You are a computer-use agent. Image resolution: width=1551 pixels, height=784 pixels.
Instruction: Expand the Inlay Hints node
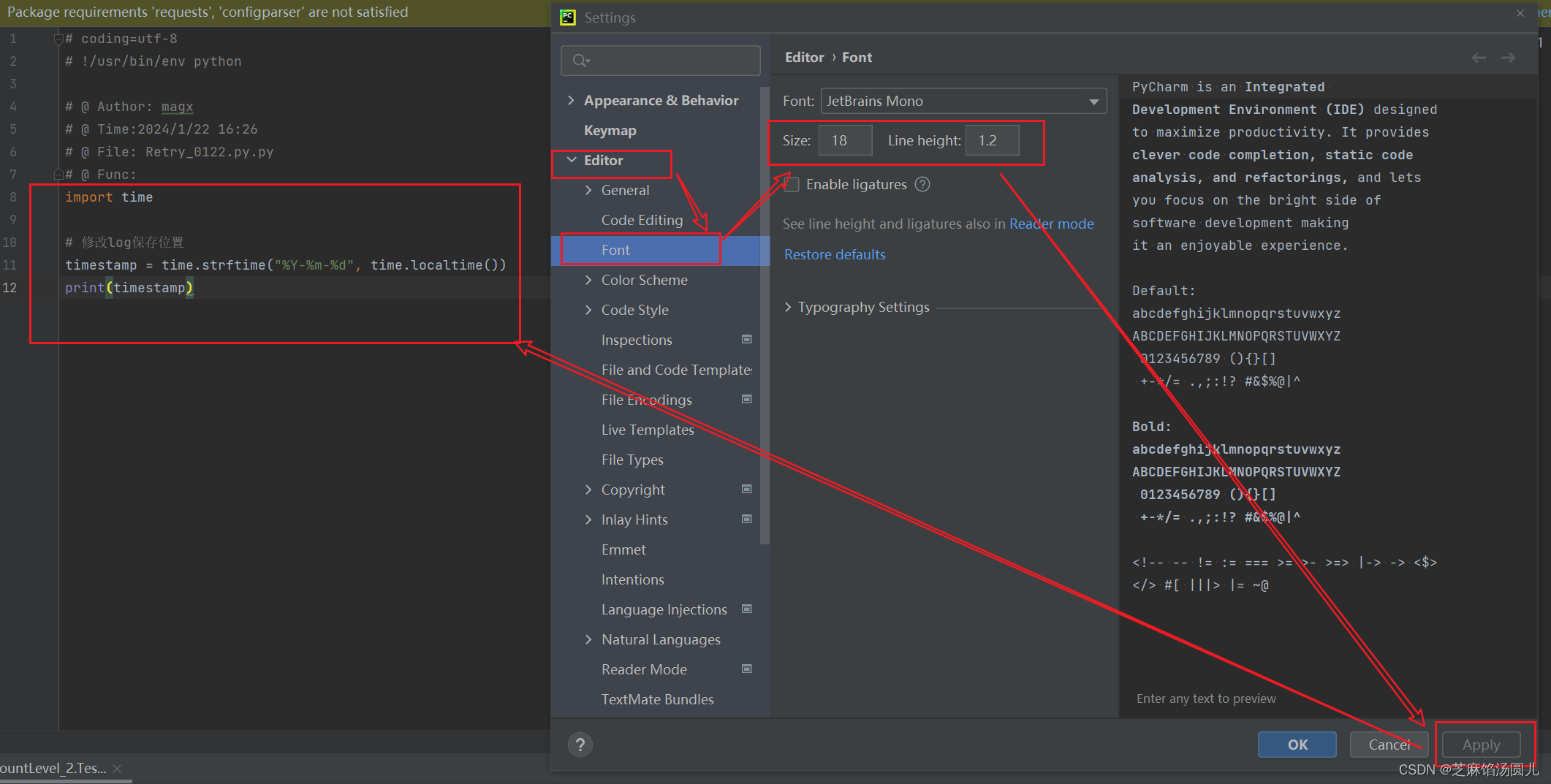(588, 520)
